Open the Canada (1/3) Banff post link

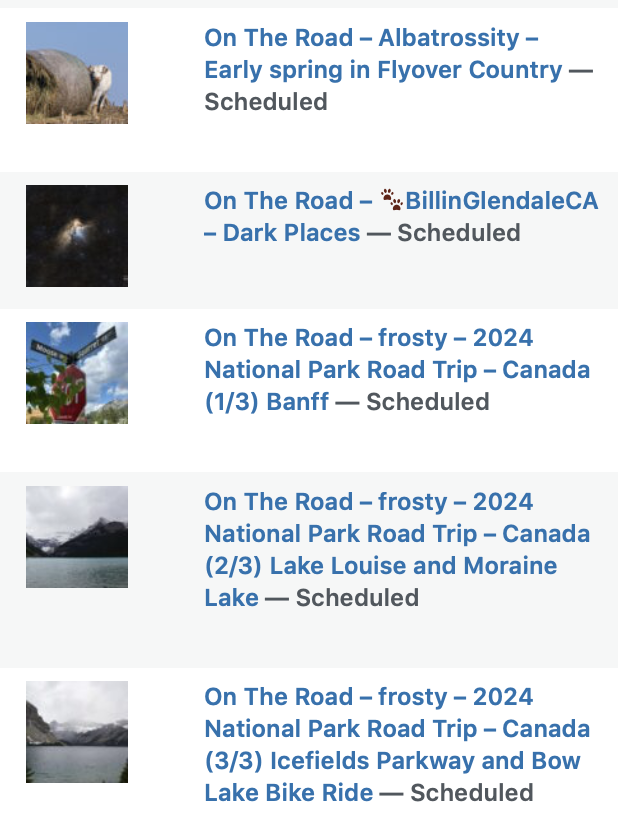click(x=397, y=370)
